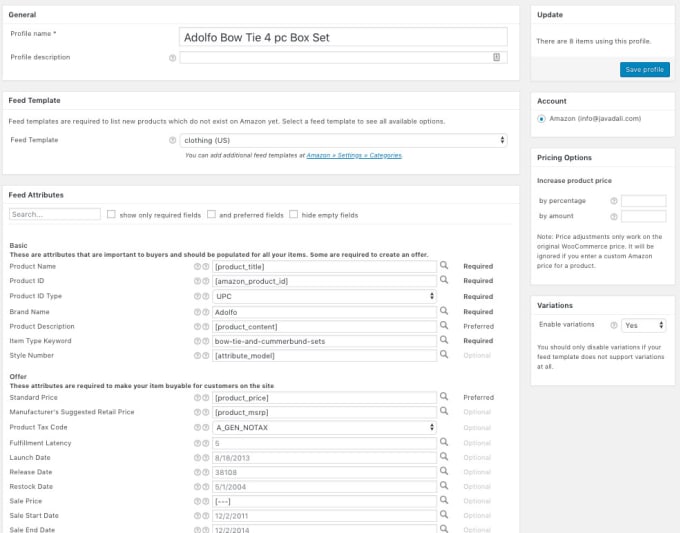The width and height of the screenshot is (680, 533).
Task: Click the Profile name input field
Action: (x=343, y=37)
